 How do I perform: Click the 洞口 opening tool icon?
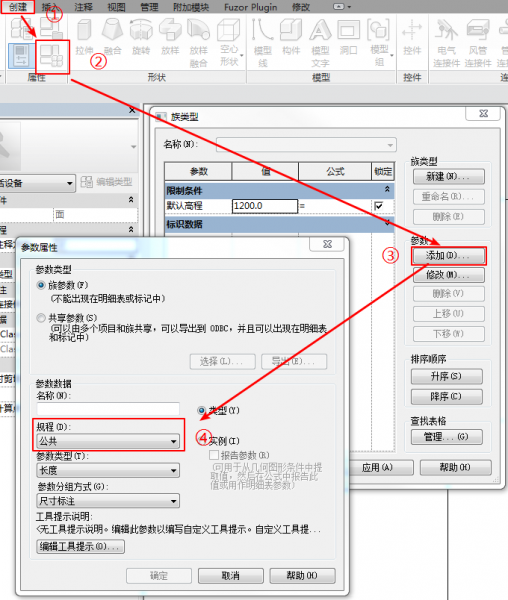tap(348, 38)
